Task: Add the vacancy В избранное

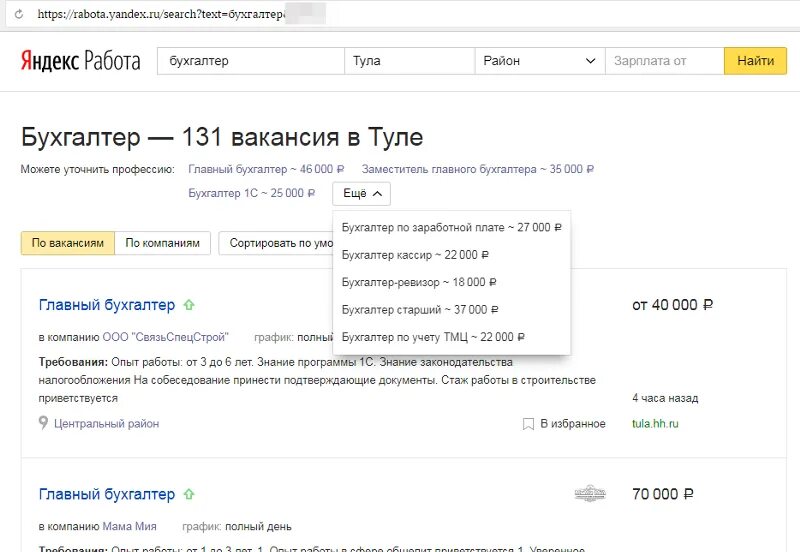Action: (x=564, y=424)
